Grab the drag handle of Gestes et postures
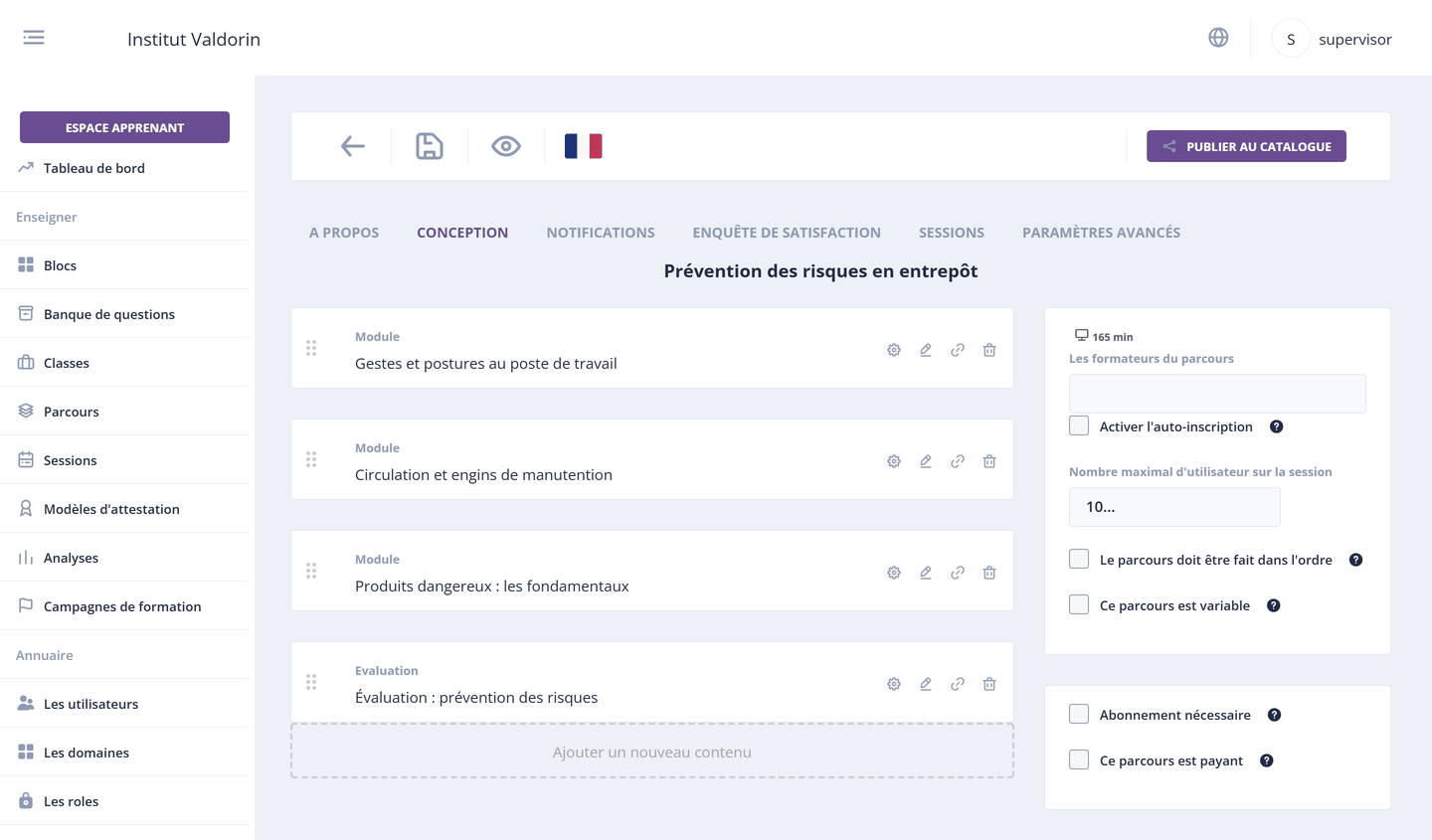The image size is (1432, 840). [x=311, y=348]
